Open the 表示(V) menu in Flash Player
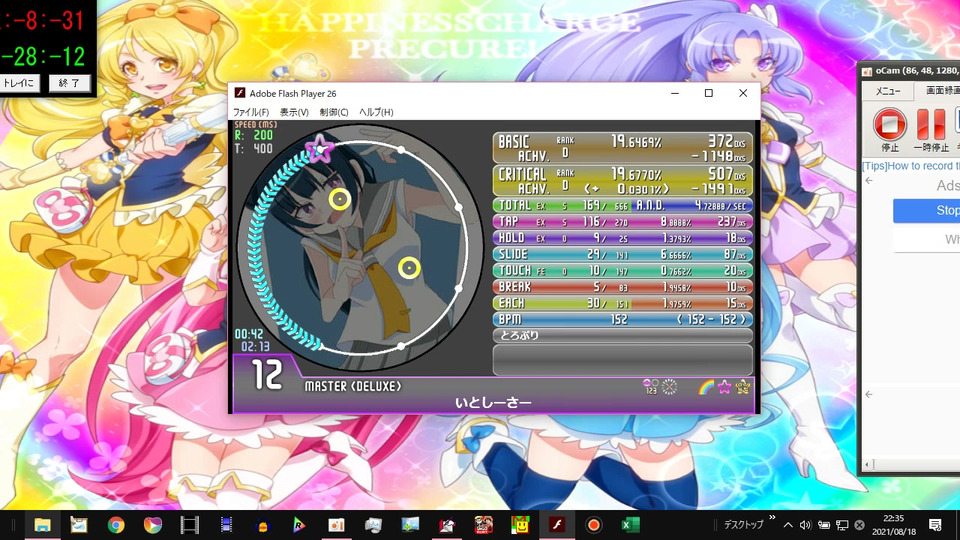Screen dimensions: 960x540 point(294,112)
